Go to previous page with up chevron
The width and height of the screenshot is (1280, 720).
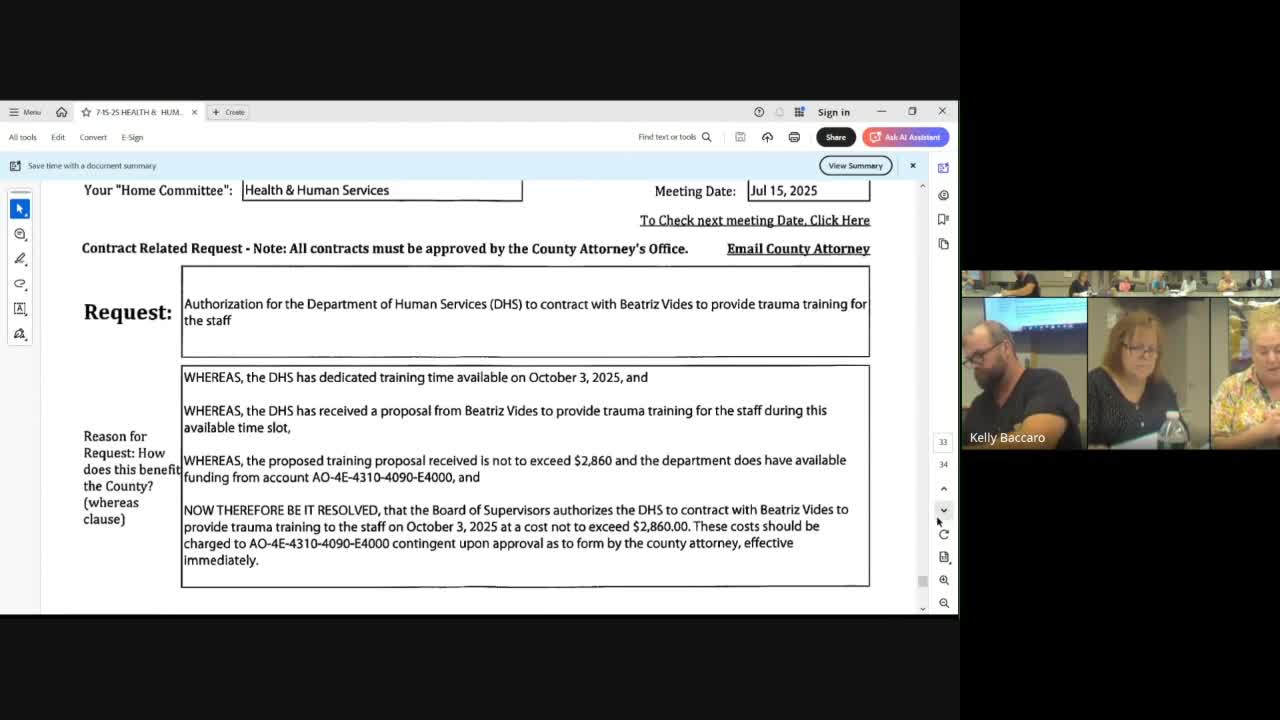click(x=943, y=488)
